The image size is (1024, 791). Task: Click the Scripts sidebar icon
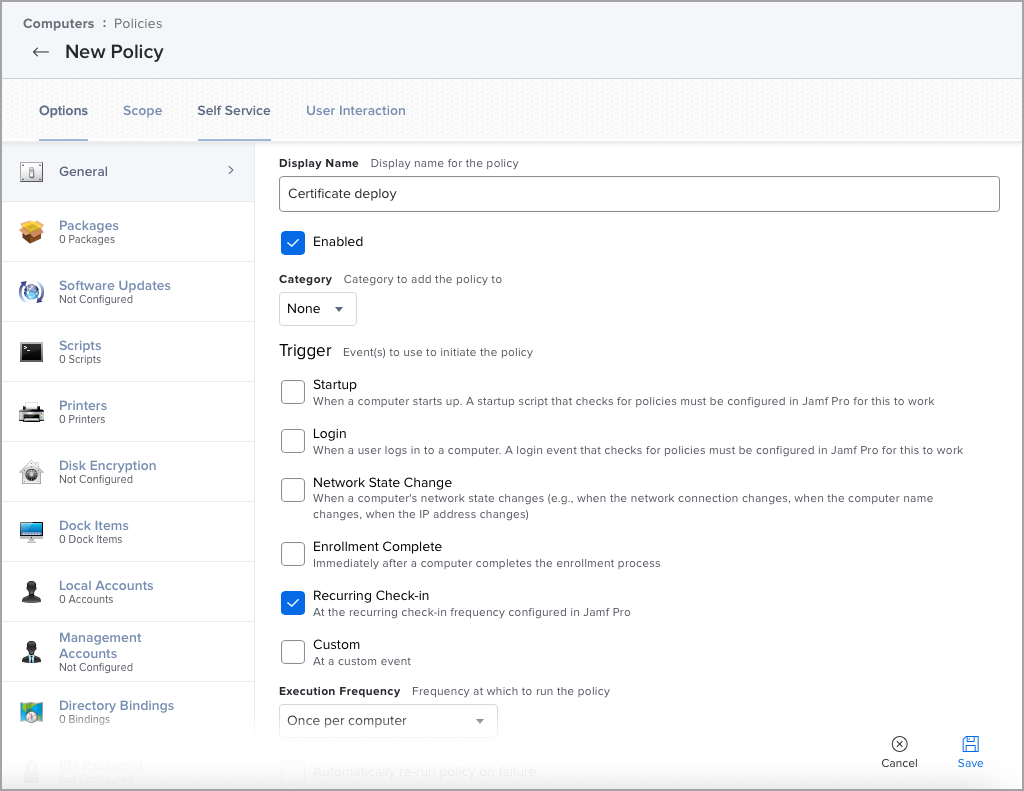(33, 351)
